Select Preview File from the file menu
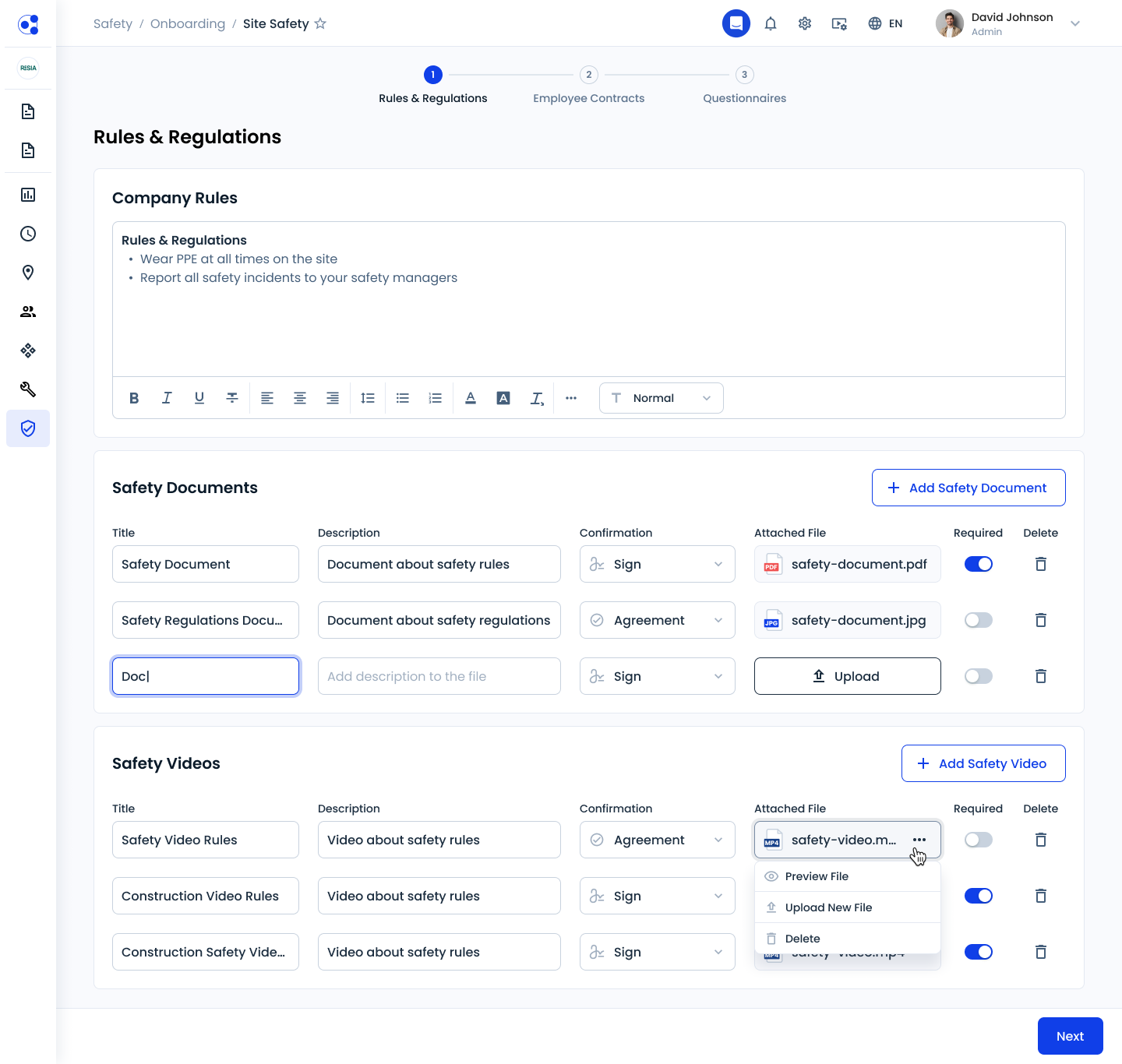 [x=848, y=876]
